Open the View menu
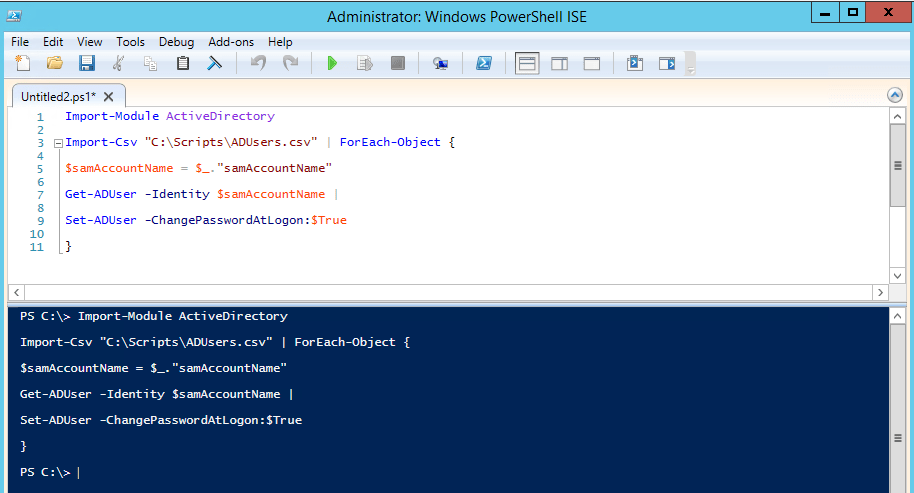This screenshot has height=493, width=914. tap(90, 42)
